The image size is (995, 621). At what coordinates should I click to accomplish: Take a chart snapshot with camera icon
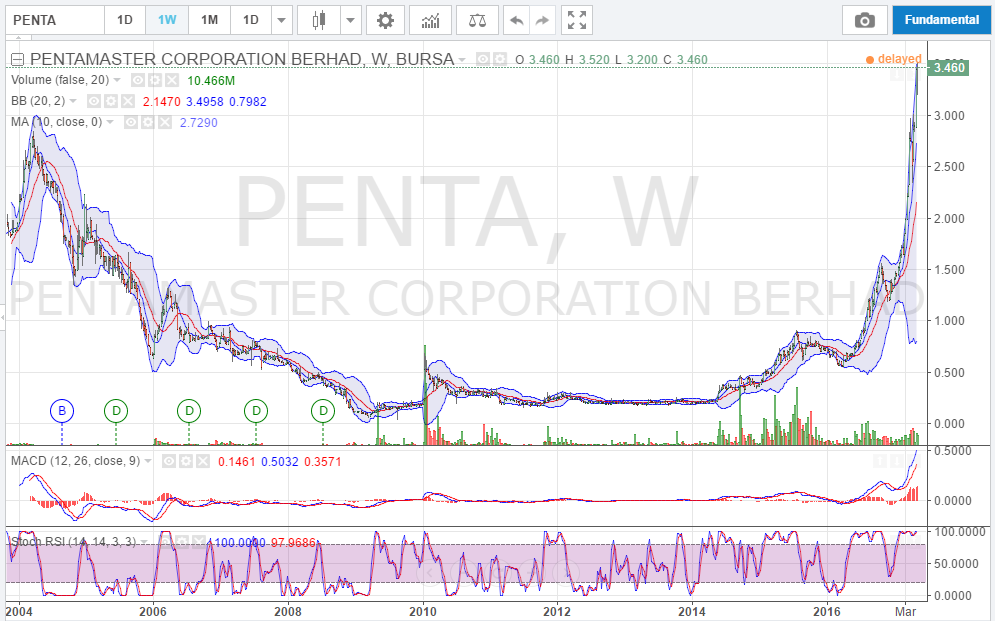[x=864, y=20]
